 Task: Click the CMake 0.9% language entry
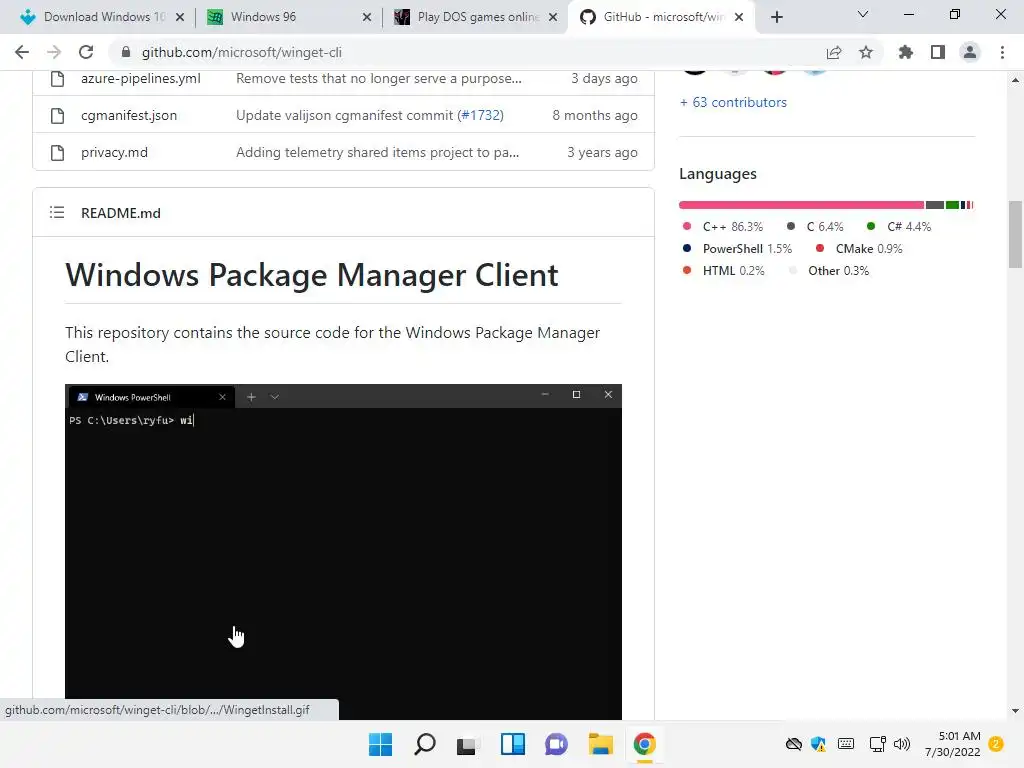point(859,249)
